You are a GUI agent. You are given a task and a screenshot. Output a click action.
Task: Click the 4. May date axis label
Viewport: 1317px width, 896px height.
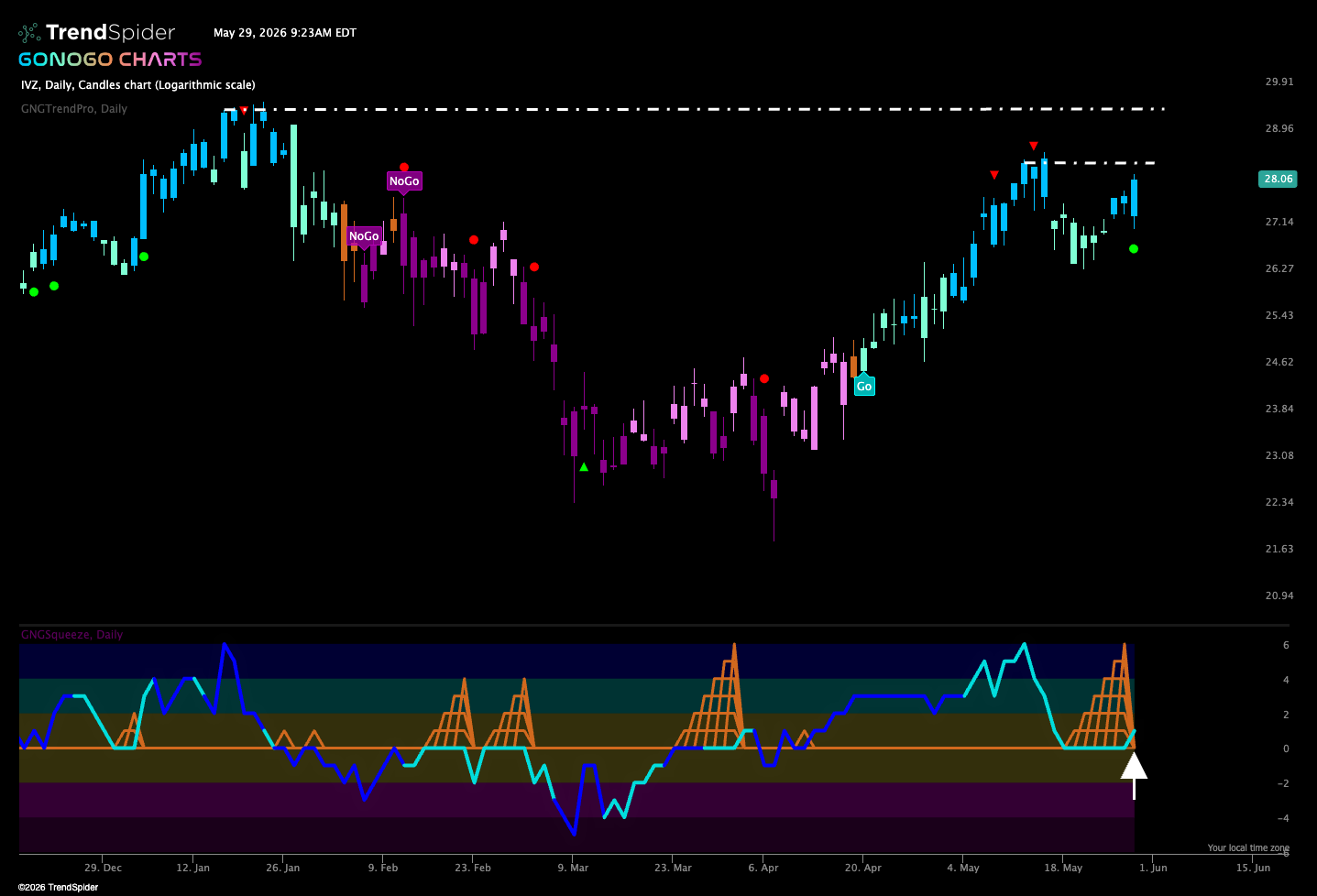point(963,868)
